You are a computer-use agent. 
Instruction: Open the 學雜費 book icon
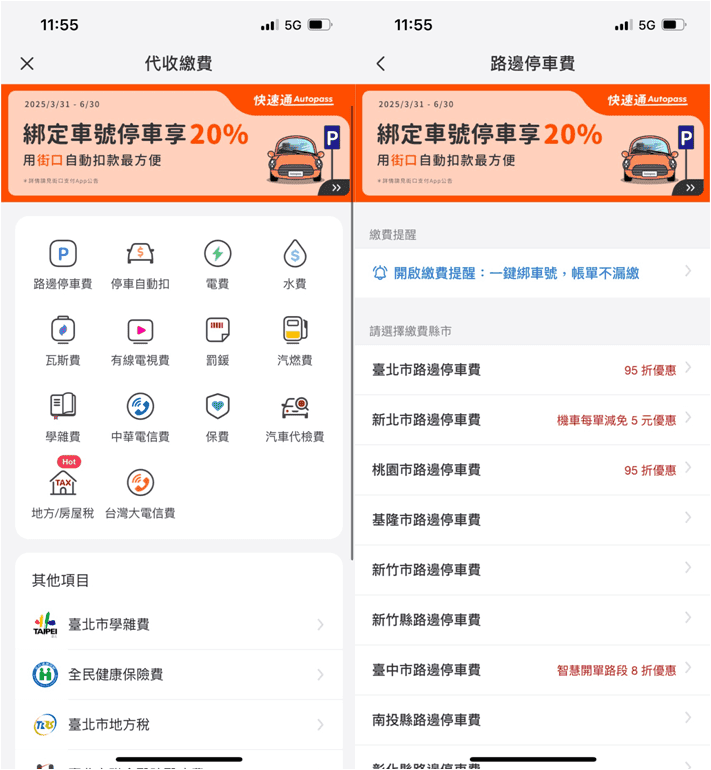click(63, 406)
